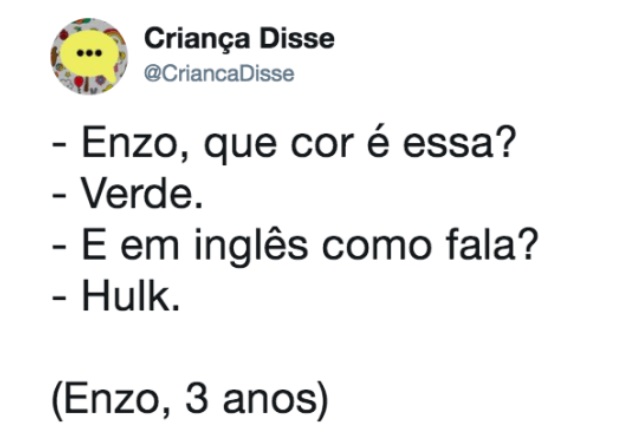Click the three dots inside the bubble
The image size is (634, 437).
click(89, 53)
